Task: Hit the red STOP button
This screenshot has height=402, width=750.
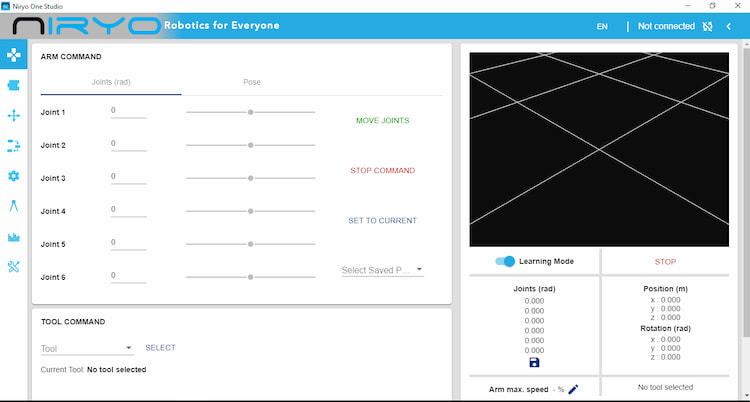Action: pos(665,262)
